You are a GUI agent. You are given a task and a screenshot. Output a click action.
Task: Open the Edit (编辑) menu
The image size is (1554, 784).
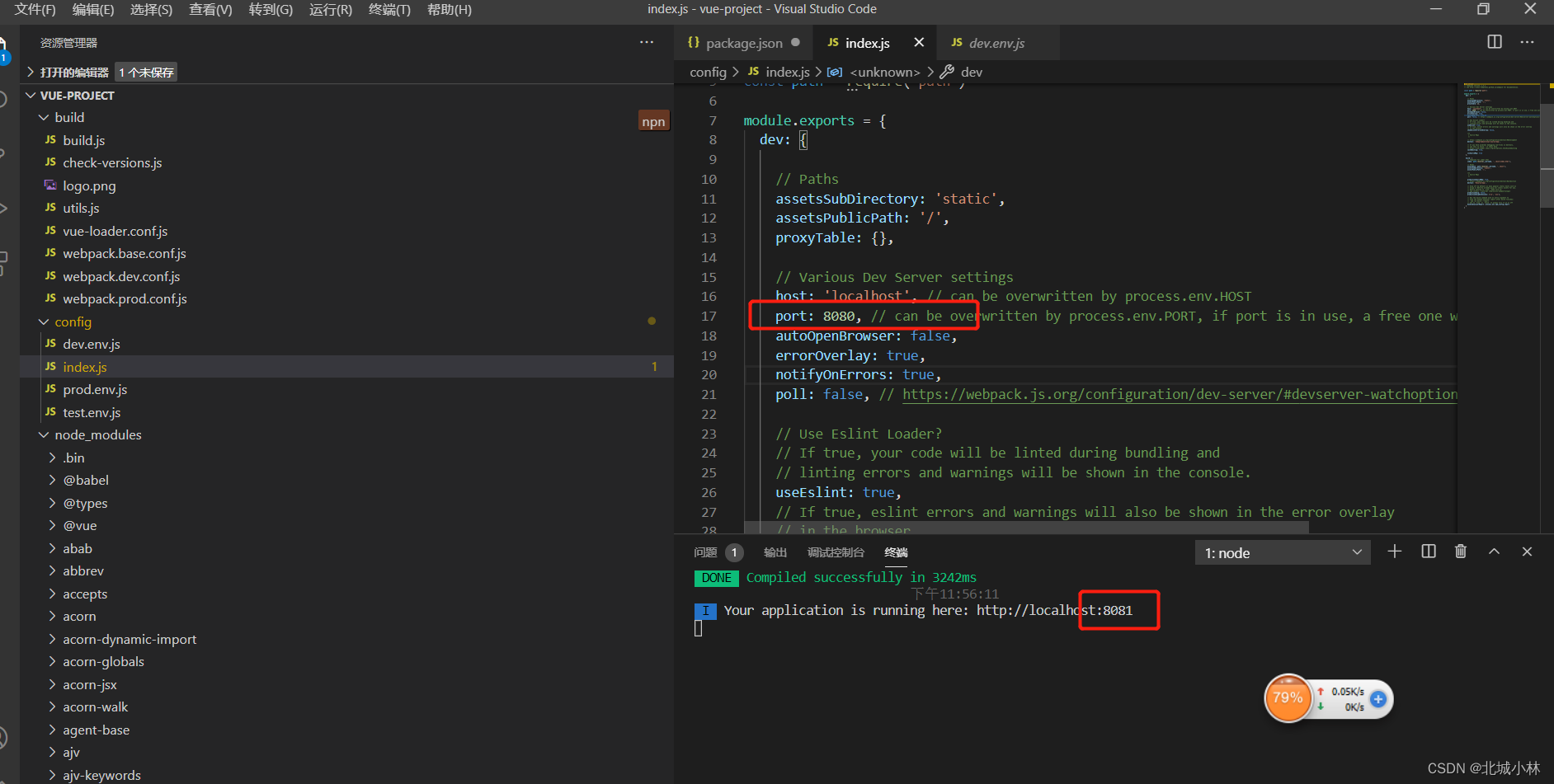[x=93, y=10]
